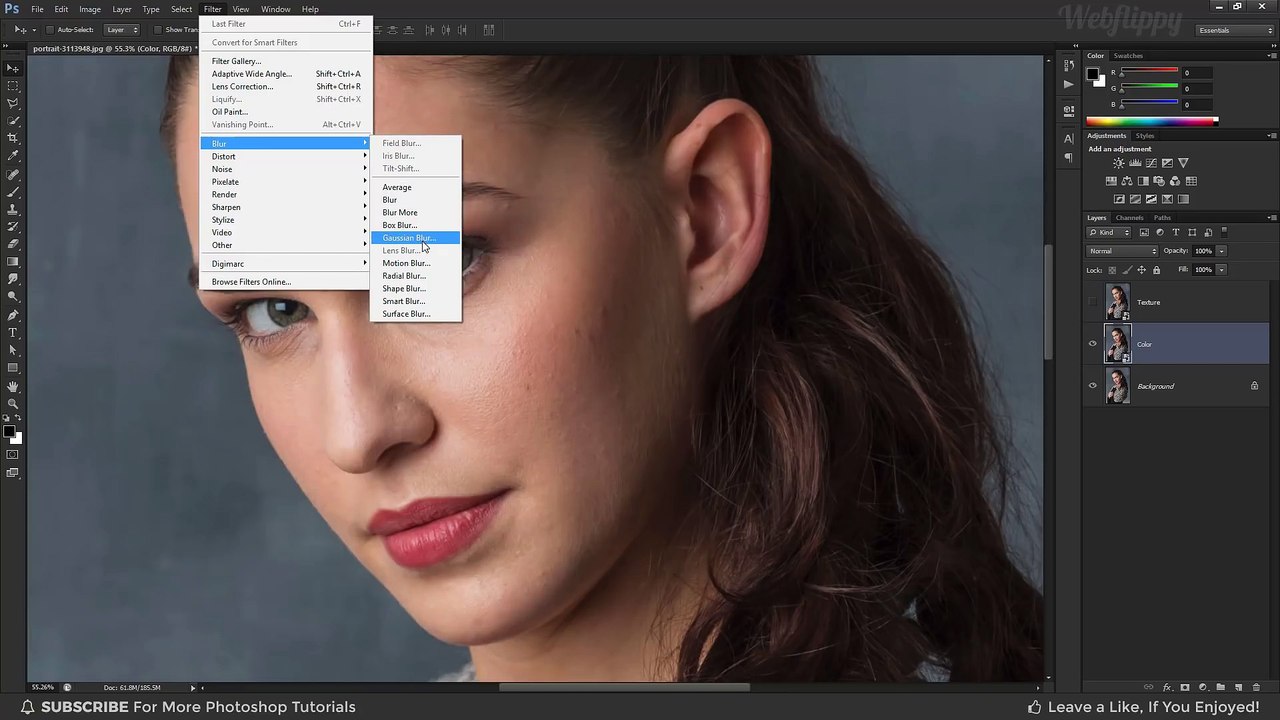Screen dimensions: 1280x720
Task: Pick a color from the spectrum ramp
Action: tap(1152, 121)
